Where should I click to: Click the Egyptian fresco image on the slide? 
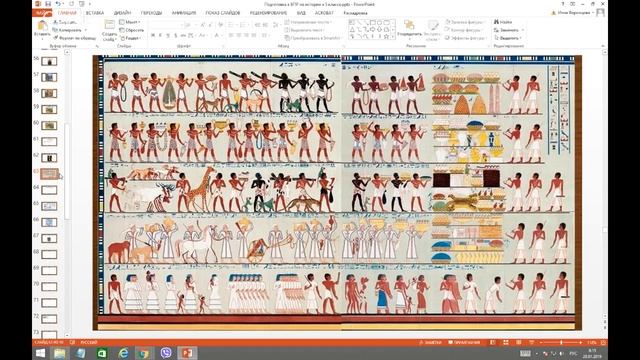click(337, 193)
